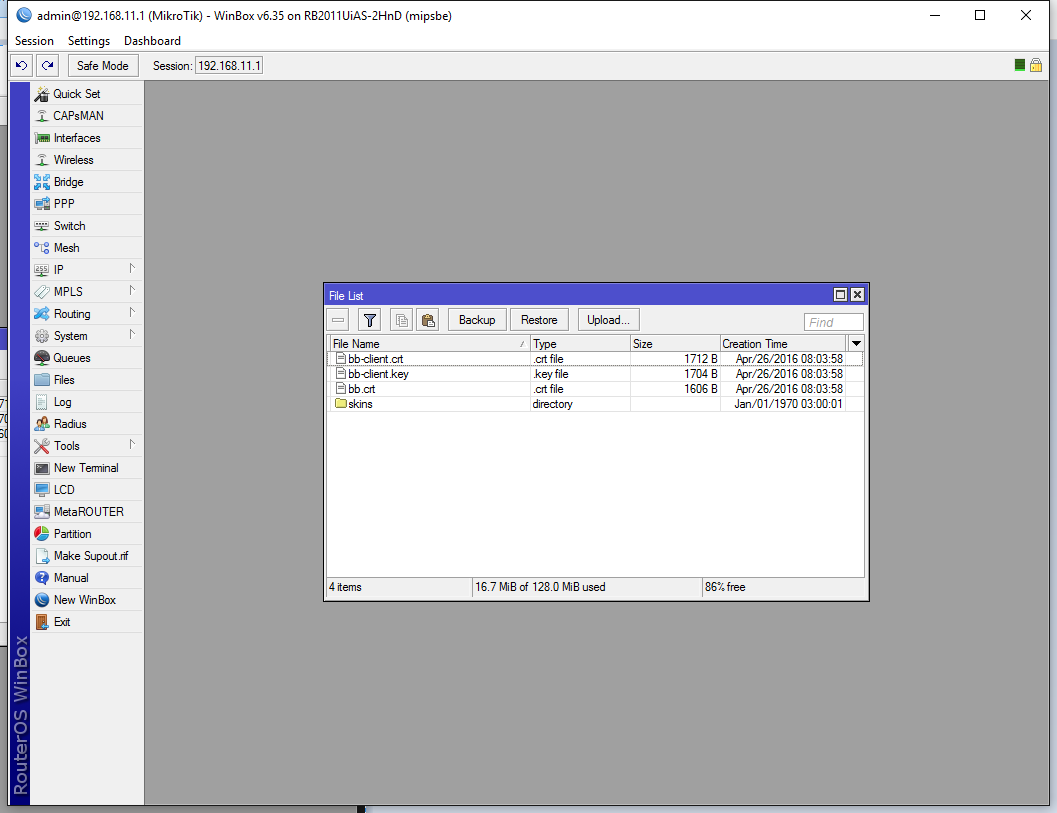Open the LCD settings

coord(87,490)
